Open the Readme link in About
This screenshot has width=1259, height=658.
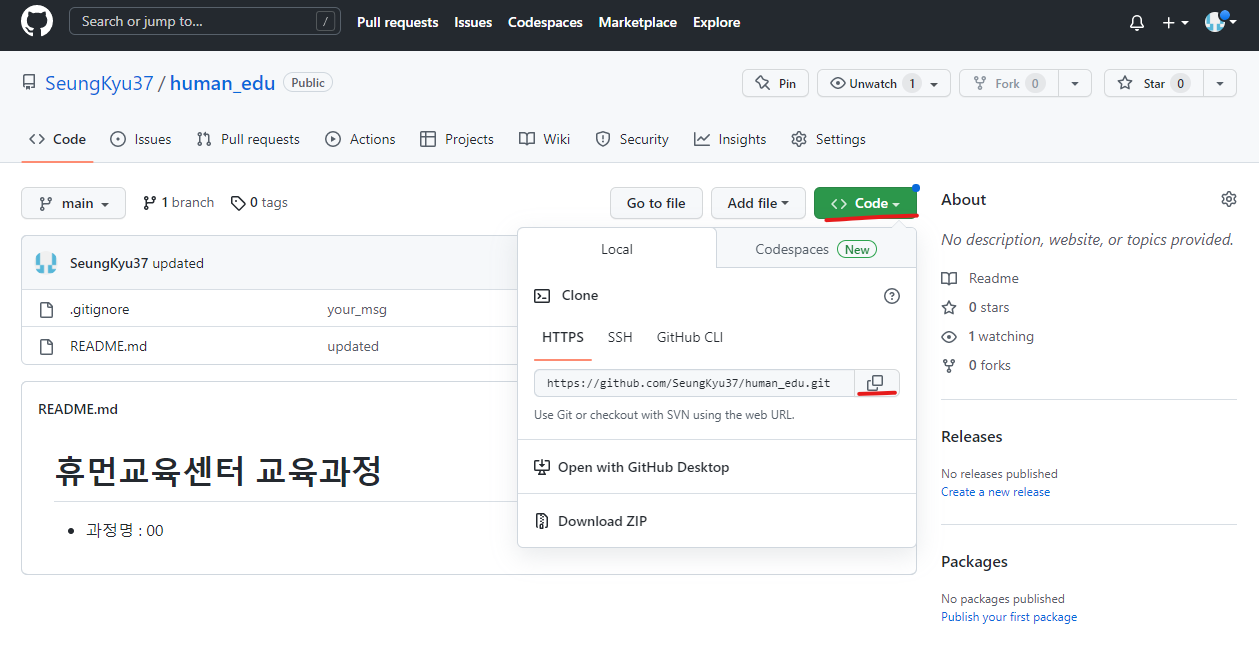point(980,278)
